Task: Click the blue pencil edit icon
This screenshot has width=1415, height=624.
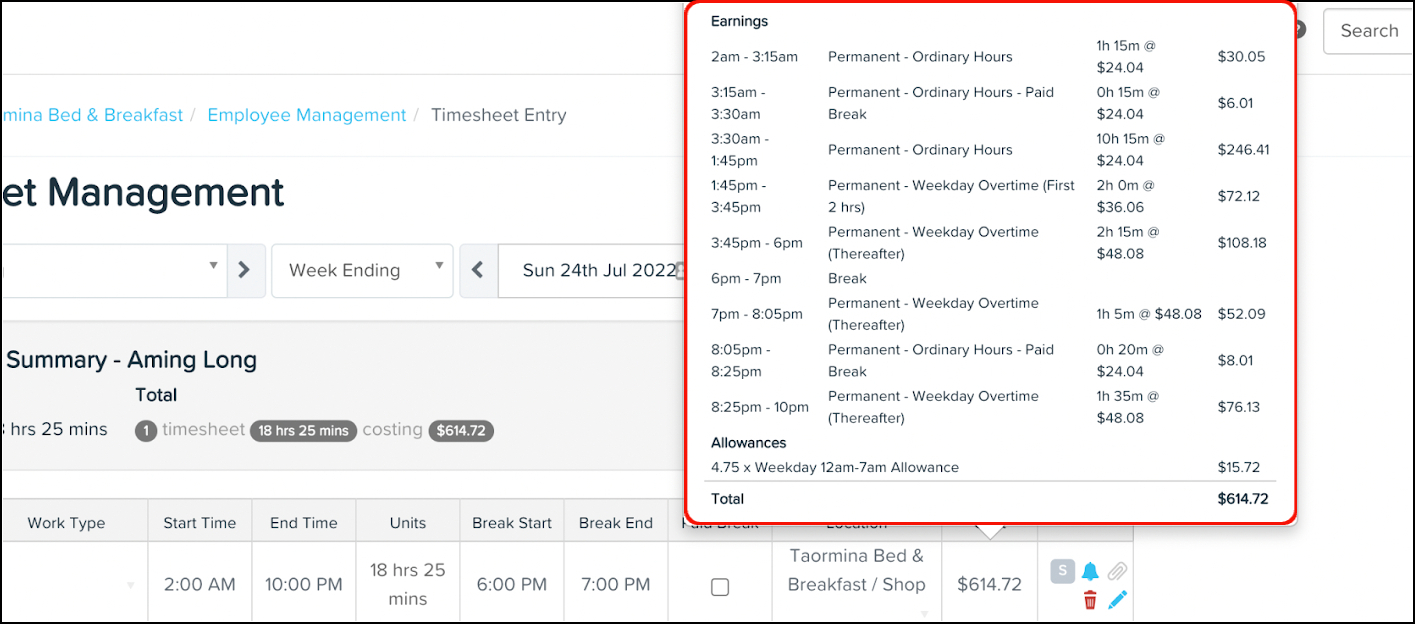Action: click(x=1118, y=600)
